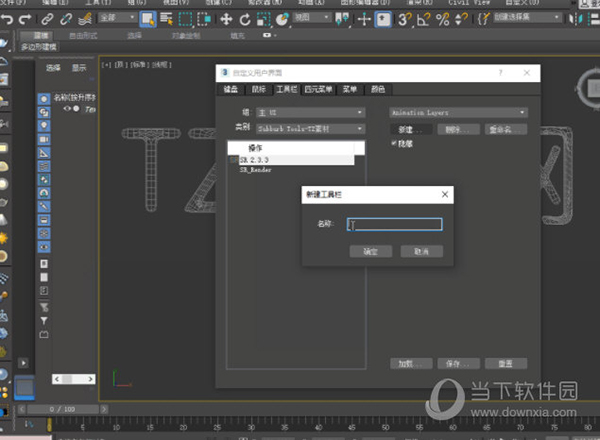Switch to the 键盘 tab
Screen dimensions: 600x440
point(230,89)
